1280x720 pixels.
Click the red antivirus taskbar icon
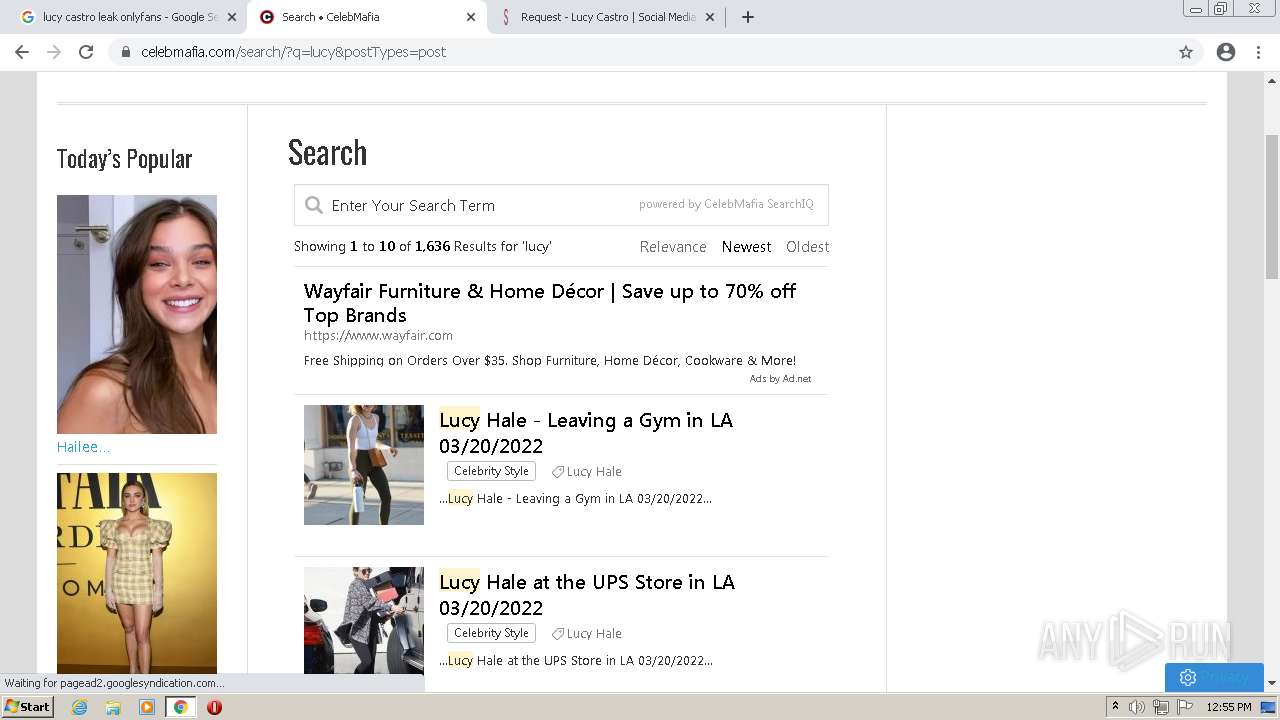214,707
